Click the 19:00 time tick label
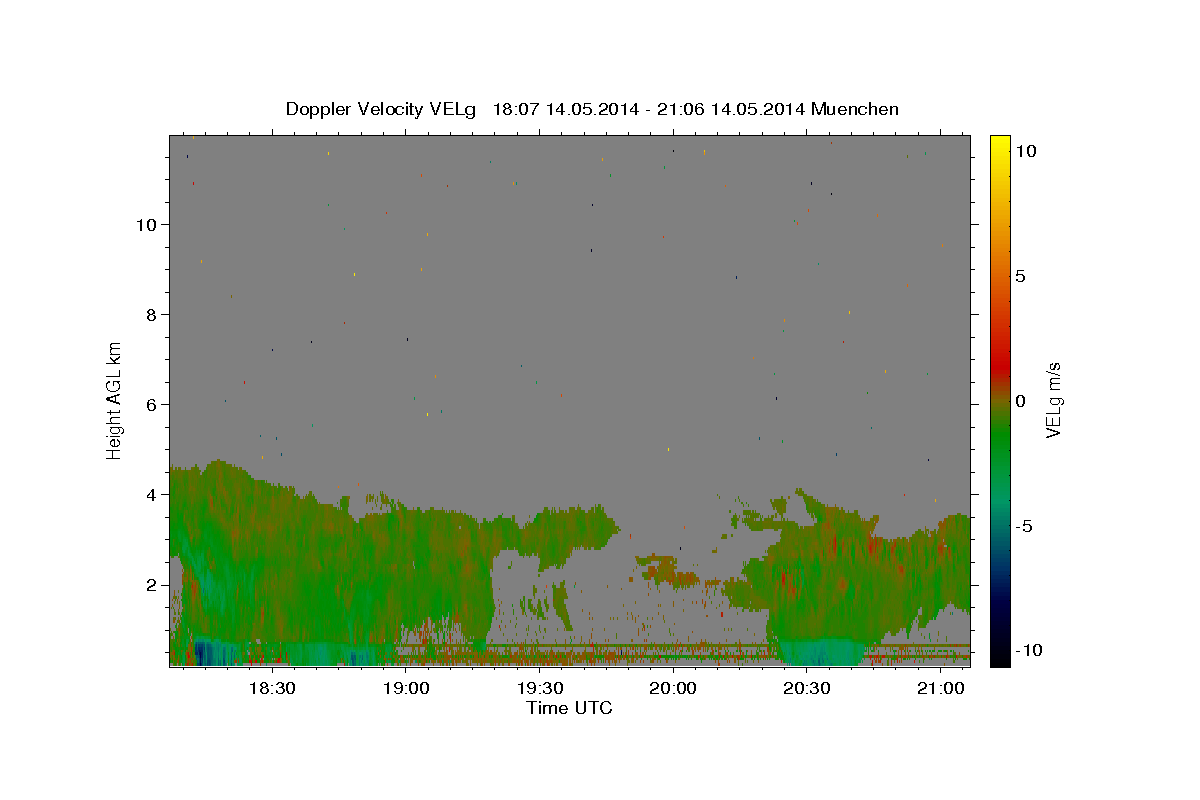This screenshot has height=800, width=1200. click(x=406, y=688)
